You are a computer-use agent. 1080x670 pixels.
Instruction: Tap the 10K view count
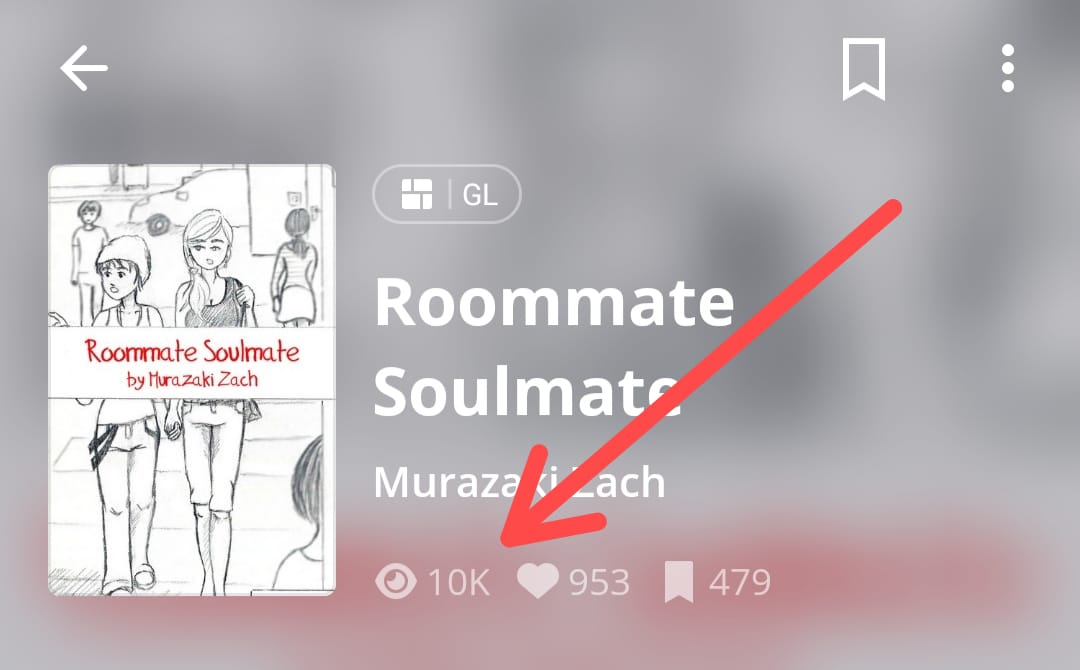459,583
